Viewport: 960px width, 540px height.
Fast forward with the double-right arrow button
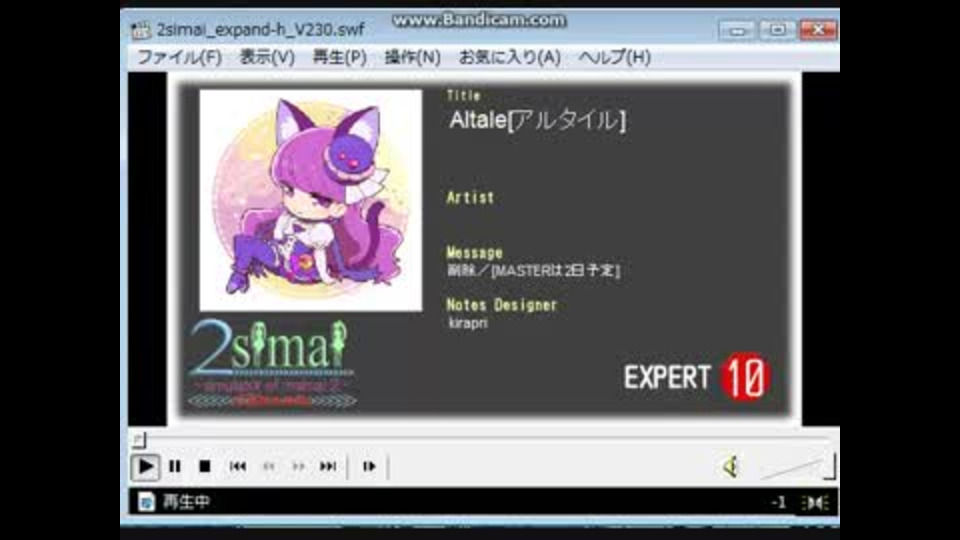pyautogui.click(x=298, y=467)
